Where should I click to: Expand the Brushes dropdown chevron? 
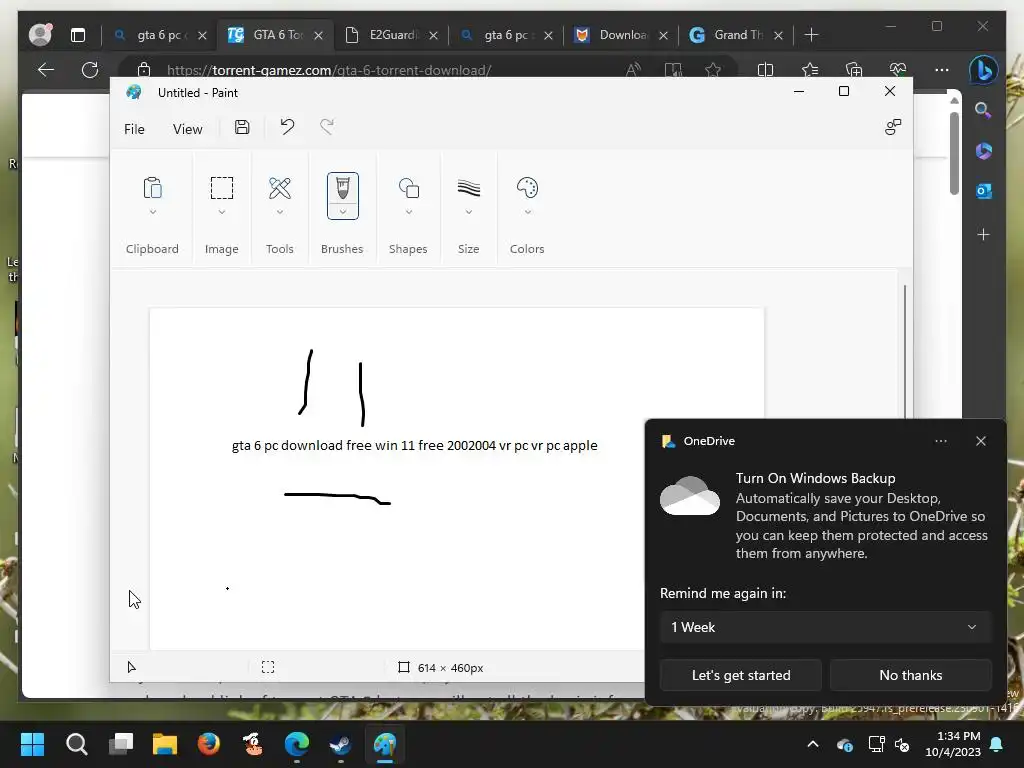click(343, 212)
